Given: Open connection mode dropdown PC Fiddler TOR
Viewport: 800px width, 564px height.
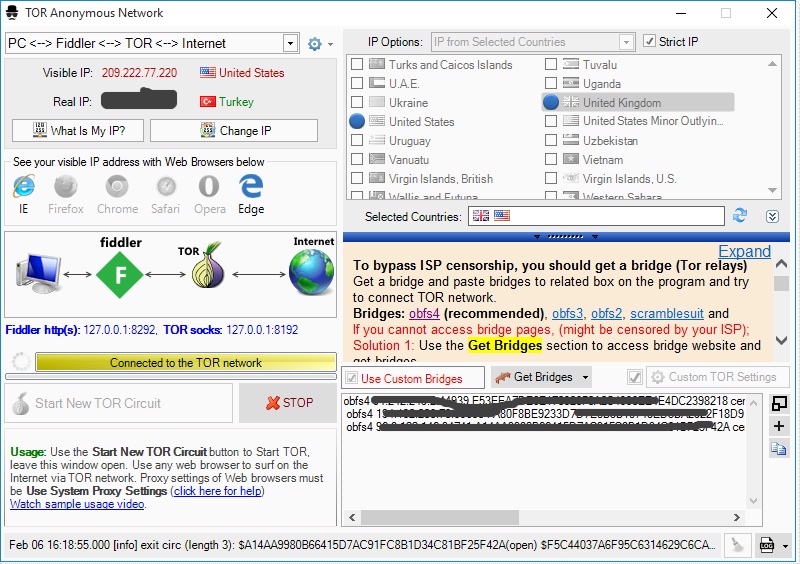Looking at the screenshot, I should (x=290, y=43).
